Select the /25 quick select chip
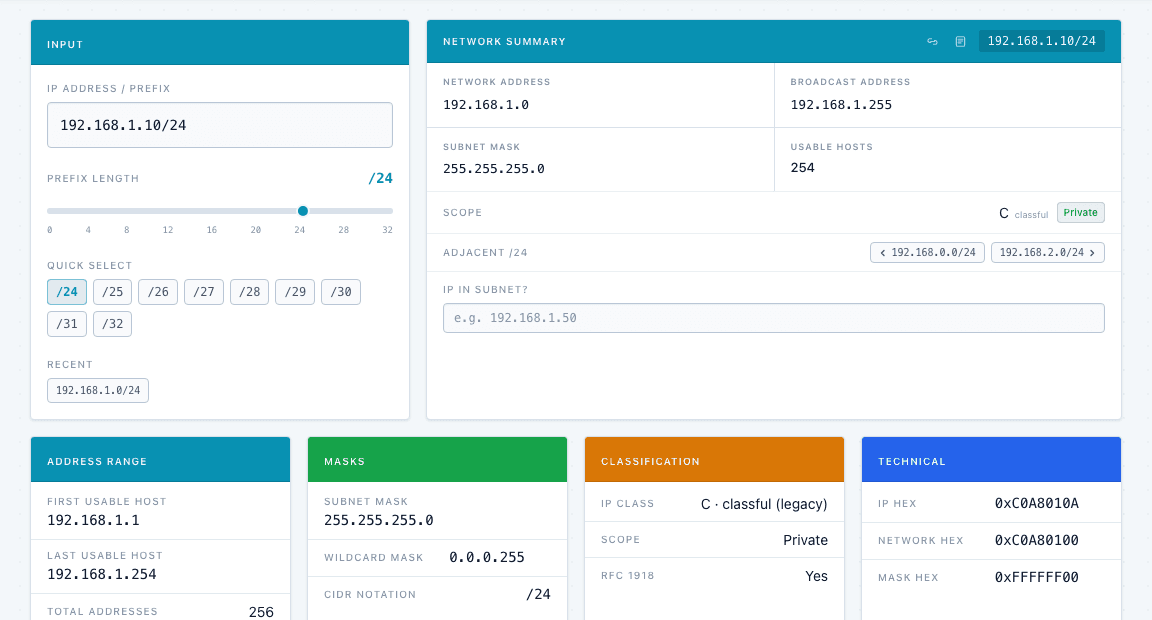1152x620 pixels. (x=112, y=292)
